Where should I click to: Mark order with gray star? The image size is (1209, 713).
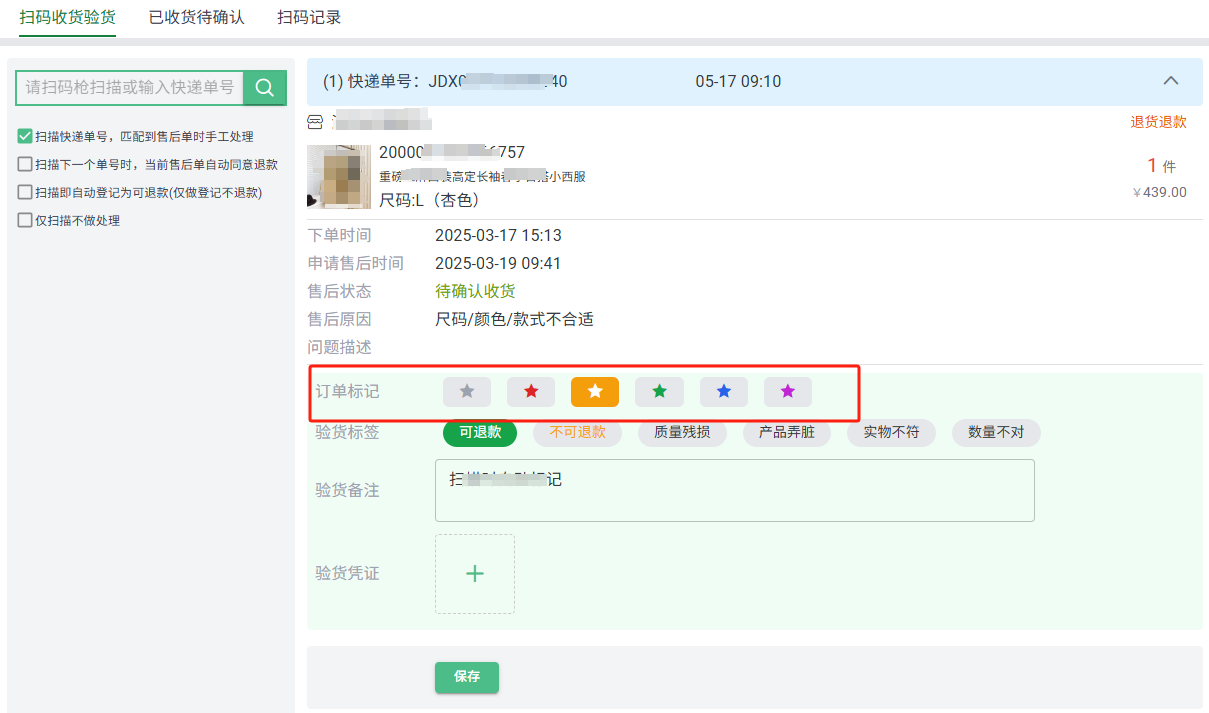click(467, 392)
